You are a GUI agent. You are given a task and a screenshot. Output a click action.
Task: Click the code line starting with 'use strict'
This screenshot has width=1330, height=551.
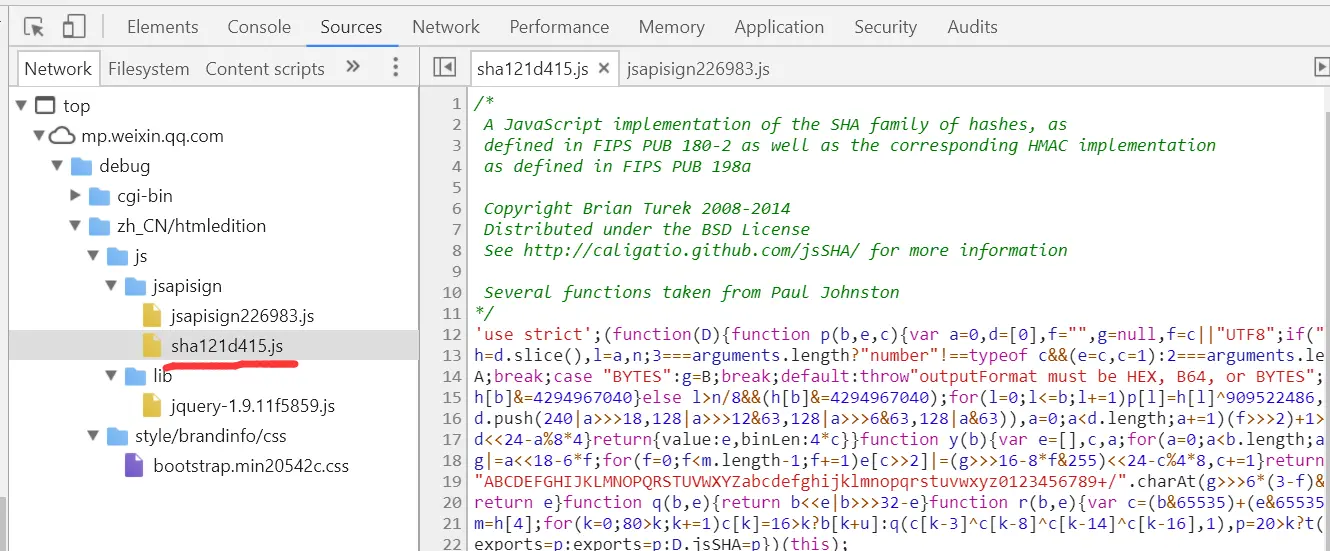[x=900, y=334]
